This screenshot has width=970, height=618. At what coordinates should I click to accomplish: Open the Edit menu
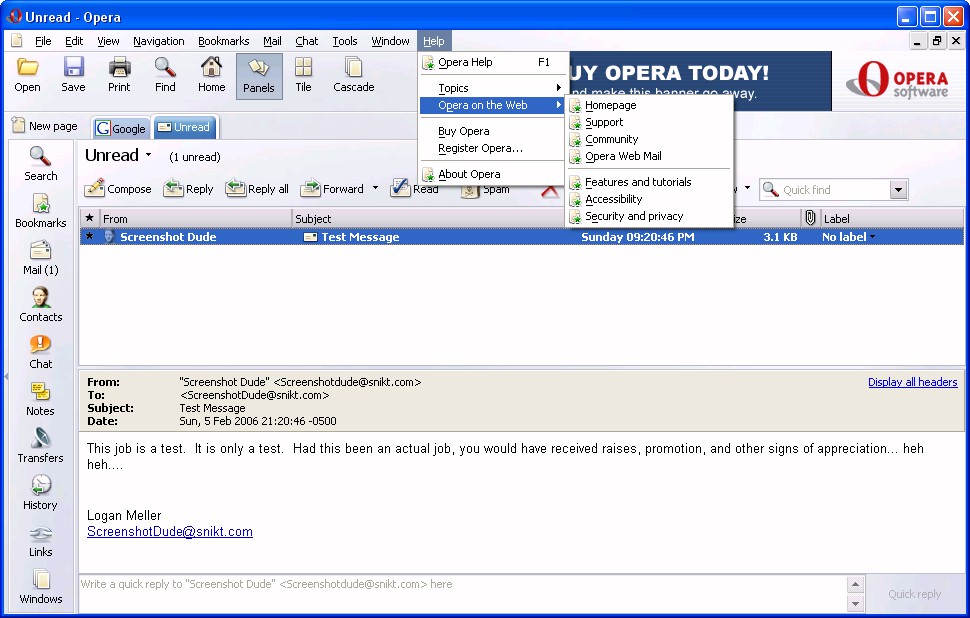point(74,41)
